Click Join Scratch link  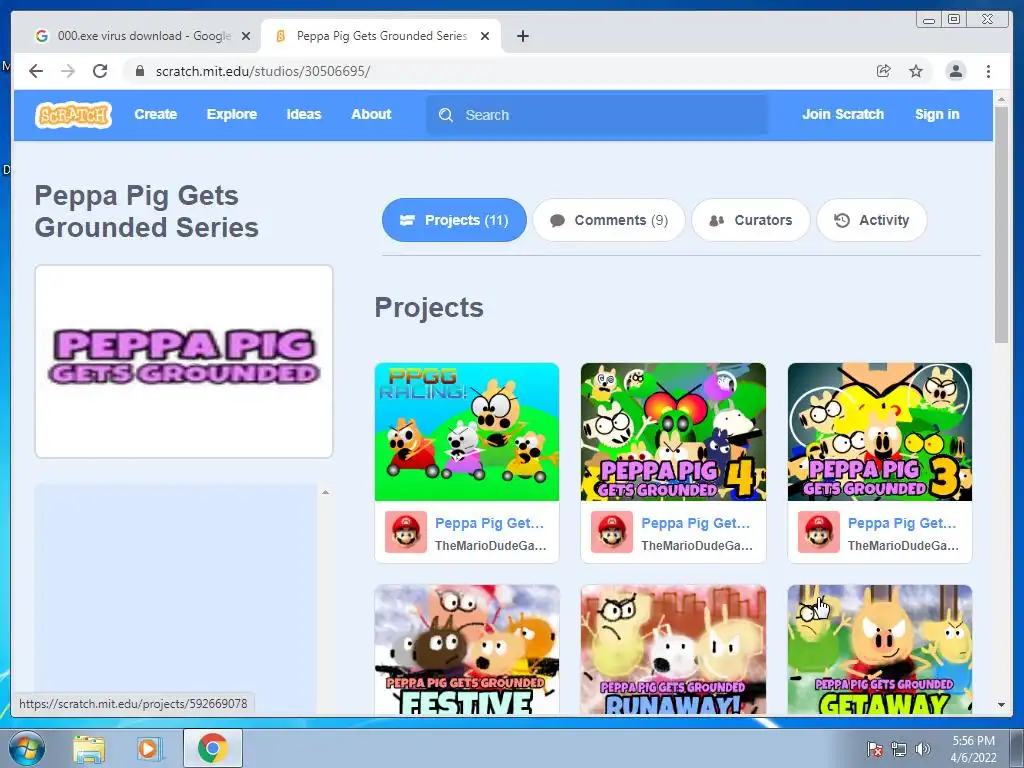tap(842, 114)
